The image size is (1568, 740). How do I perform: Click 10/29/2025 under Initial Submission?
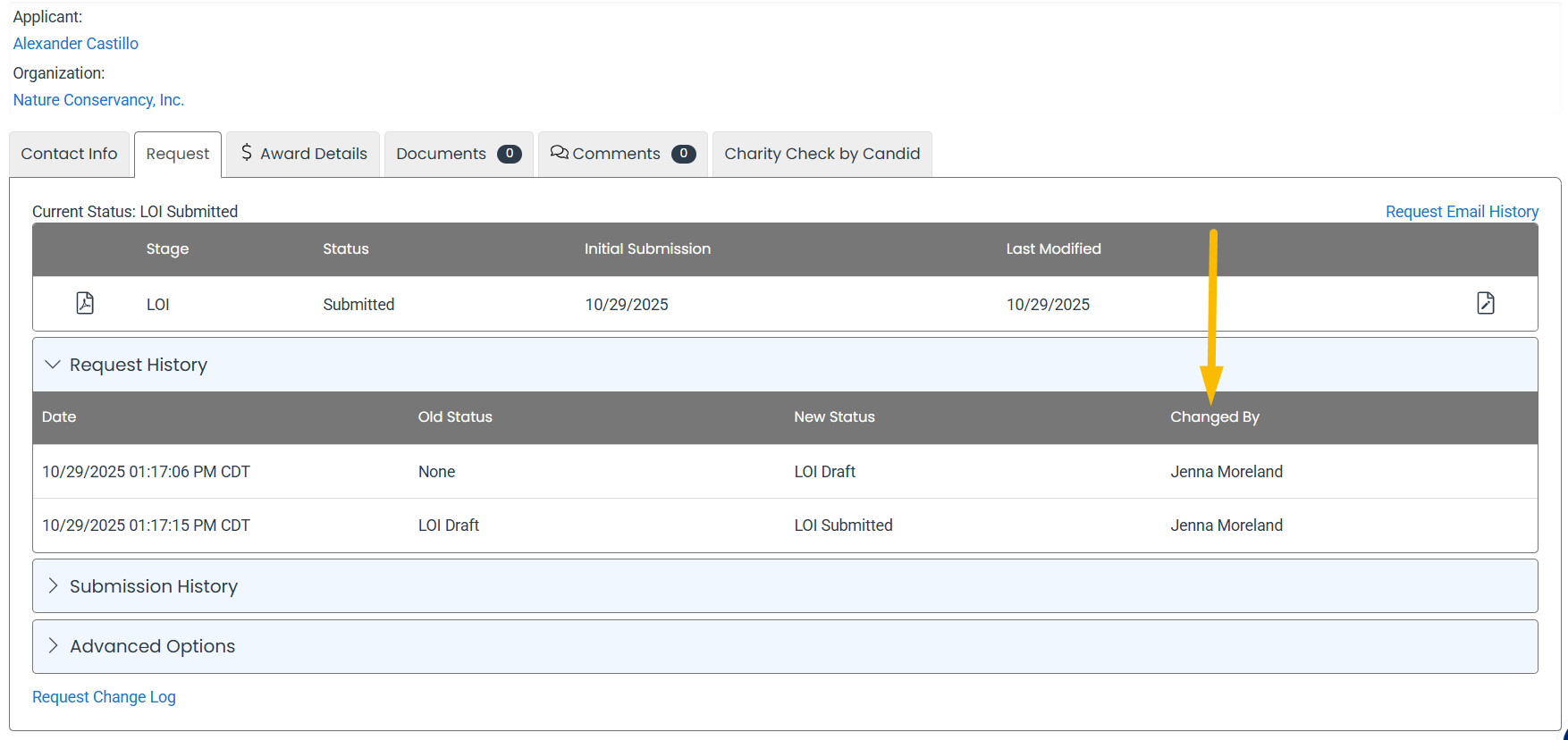[627, 304]
